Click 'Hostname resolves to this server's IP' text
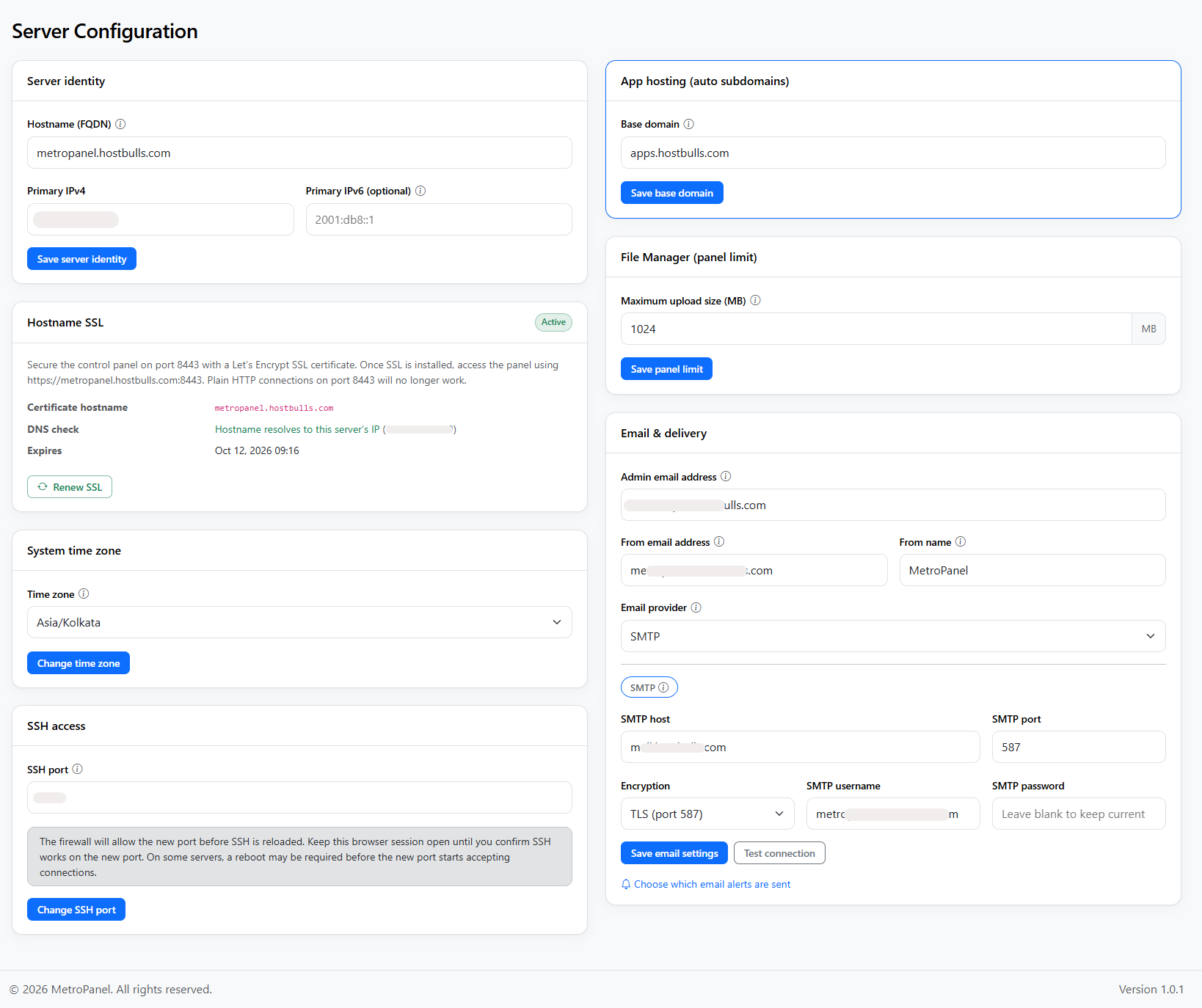This screenshot has height=1008, width=1202. [x=297, y=429]
